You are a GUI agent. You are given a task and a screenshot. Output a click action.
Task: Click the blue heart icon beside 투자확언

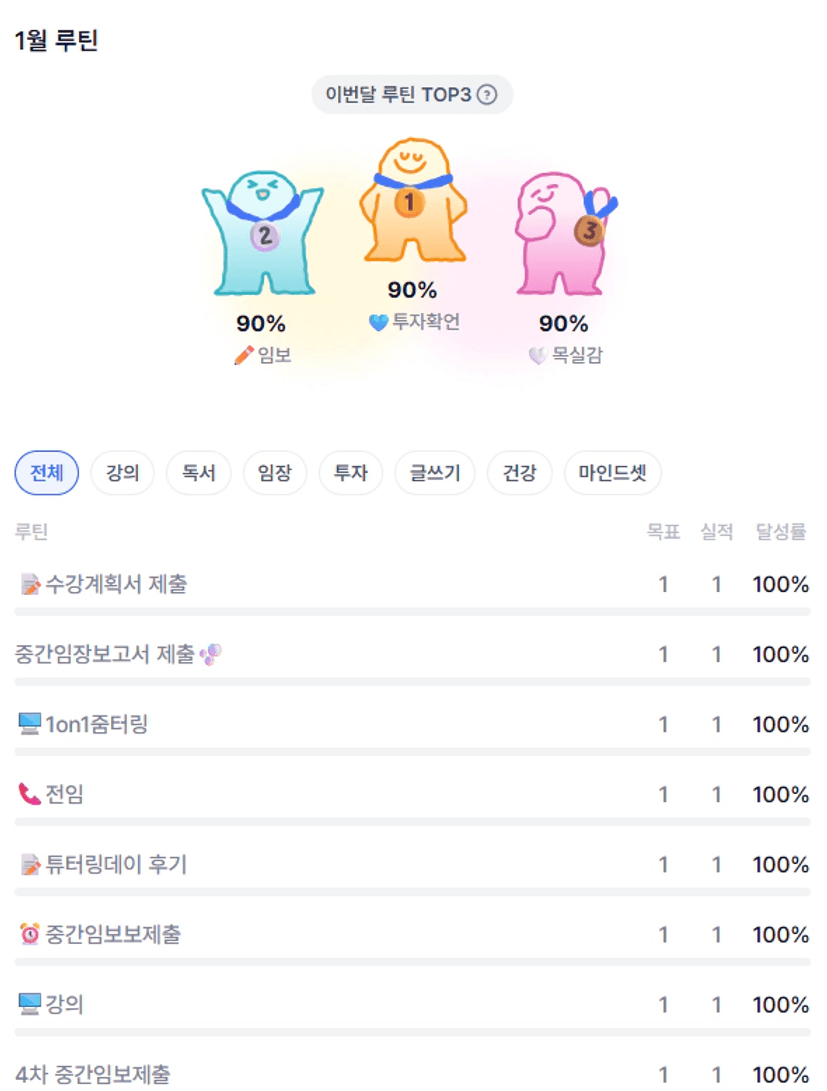coord(379,323)
